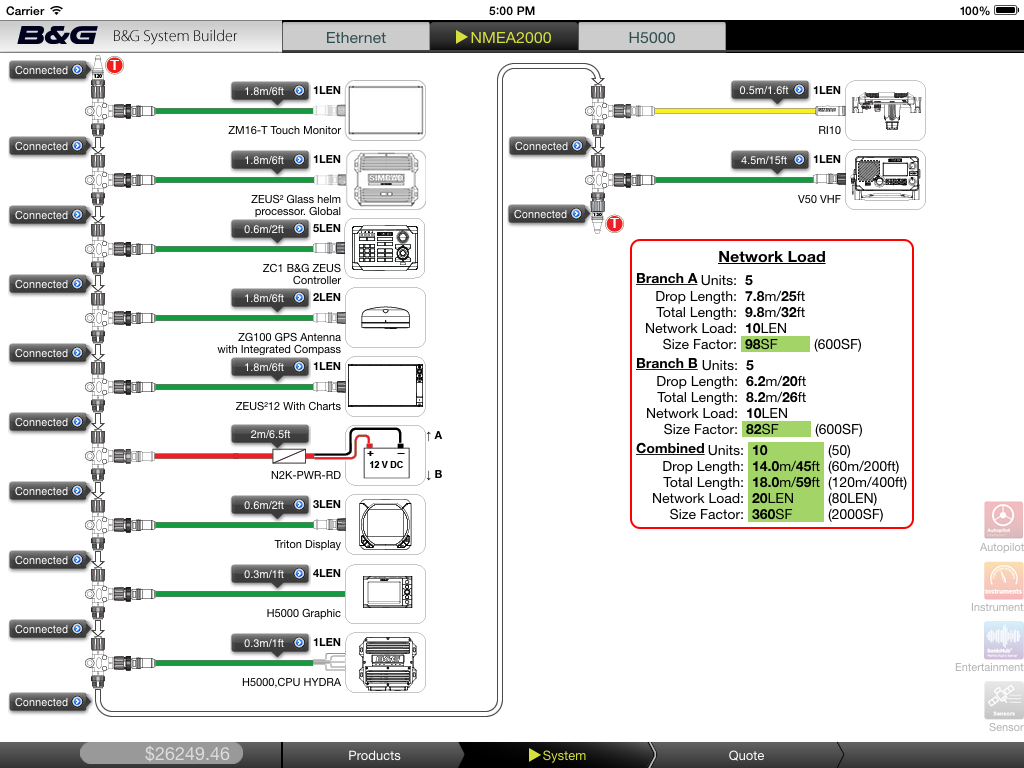Open the Sensors category icon
Image resolution: width=1024 pixels, height=768 pixels.
coord(1002,700)
